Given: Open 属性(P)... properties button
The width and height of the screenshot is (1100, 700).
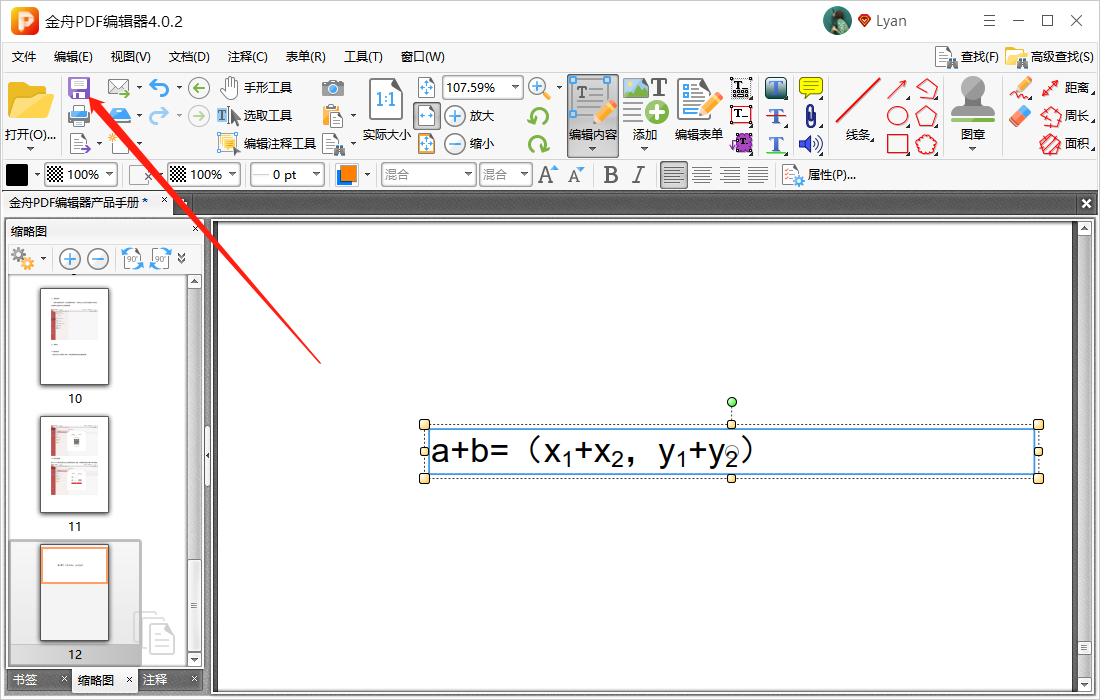Looking at the screenshot, I should (x=819, y=175).
